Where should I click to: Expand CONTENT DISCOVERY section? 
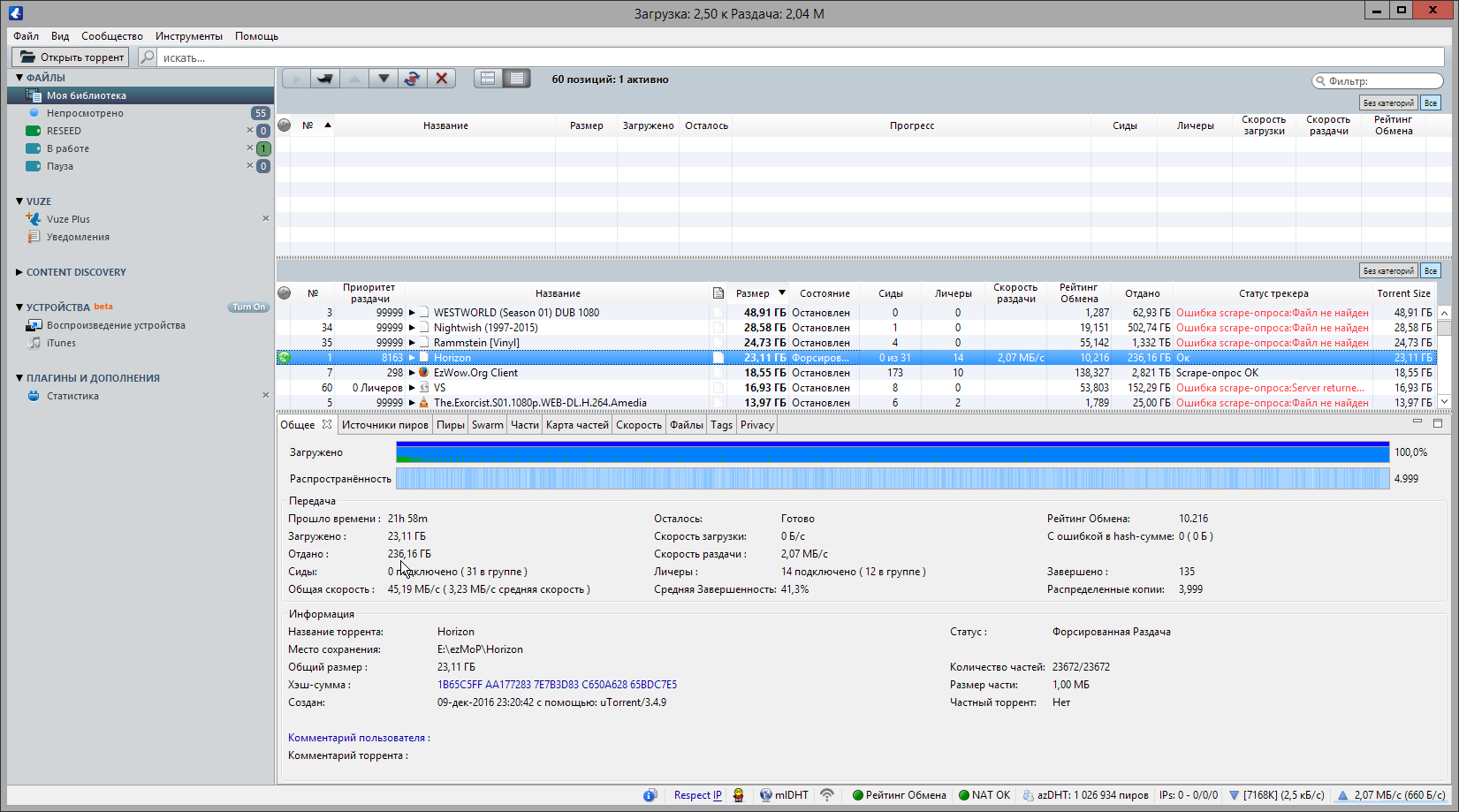[19, 272]
